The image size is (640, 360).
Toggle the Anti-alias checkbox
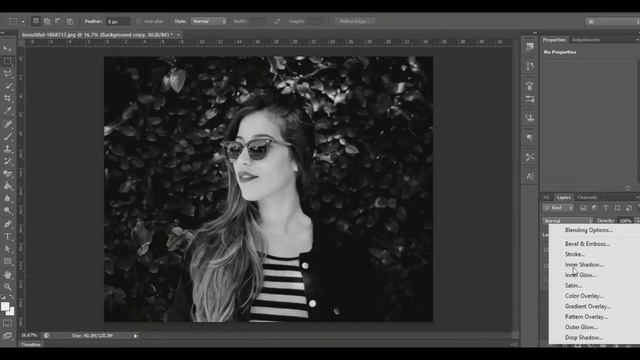[x=139, y=21]
